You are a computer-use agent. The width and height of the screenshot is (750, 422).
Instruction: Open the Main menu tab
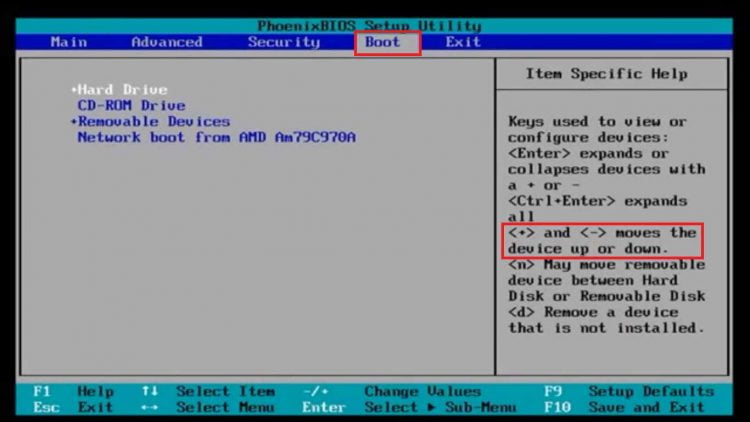coord(69,42)
